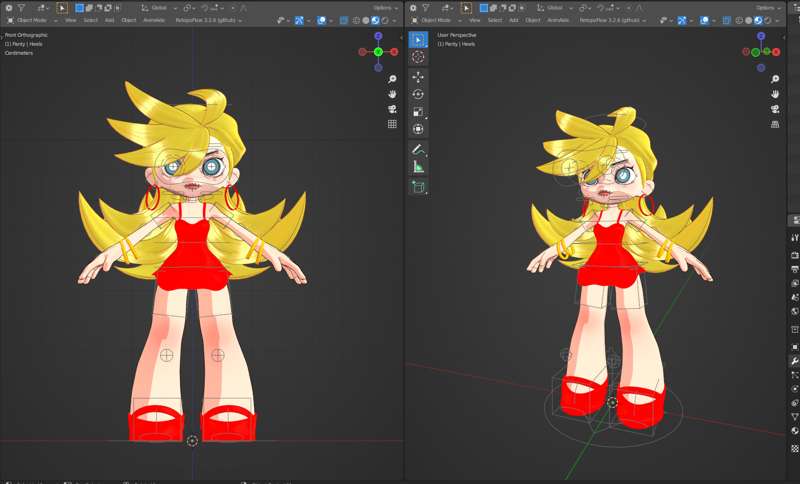This screenshot has width=800, height=484.
Task: Open the Output properties tab icon
Action: pyautogui.click(x=794, y=269)
